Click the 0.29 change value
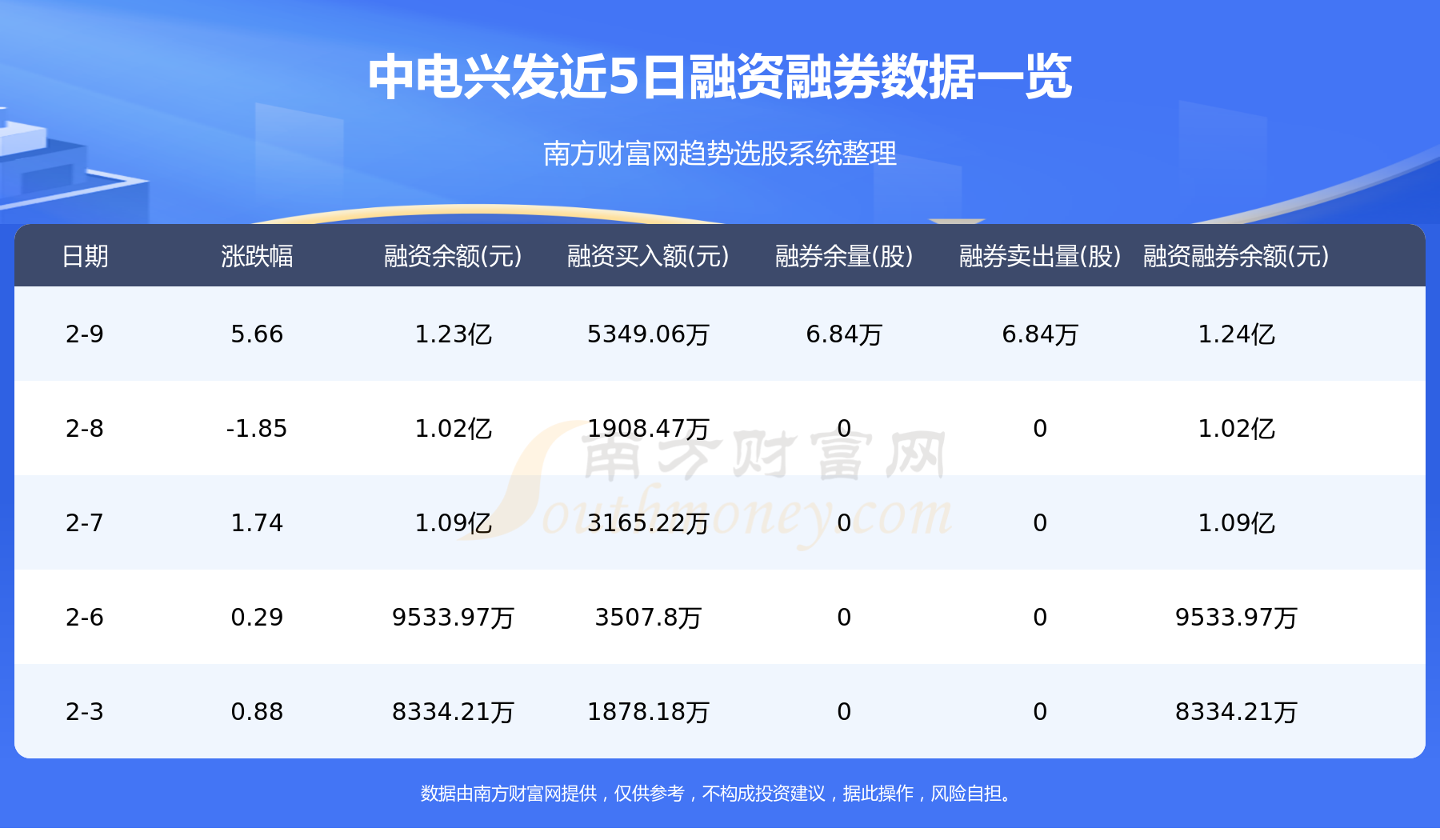Viewport: 1440px width, 840px height. point(257,617)
